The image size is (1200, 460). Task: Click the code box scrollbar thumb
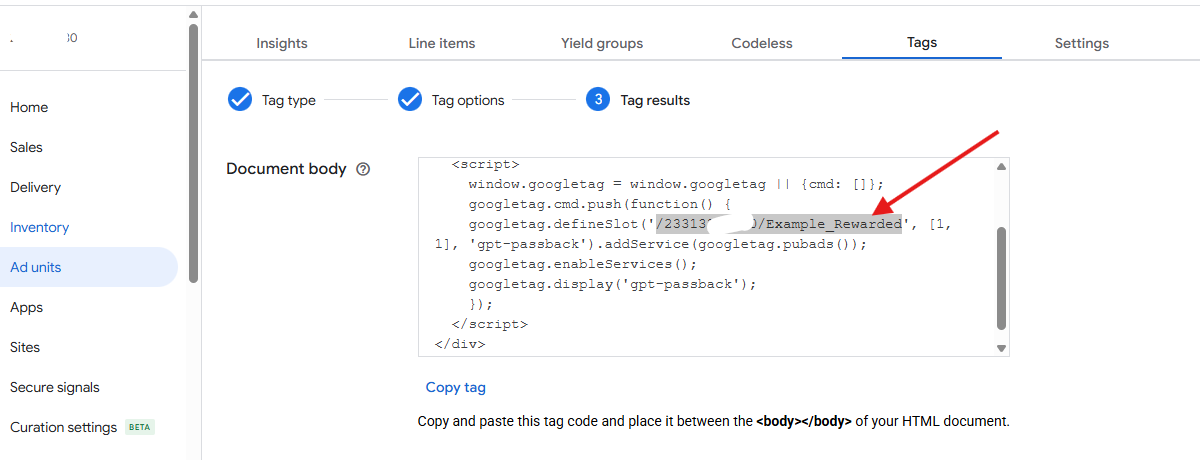(1001, 277)
